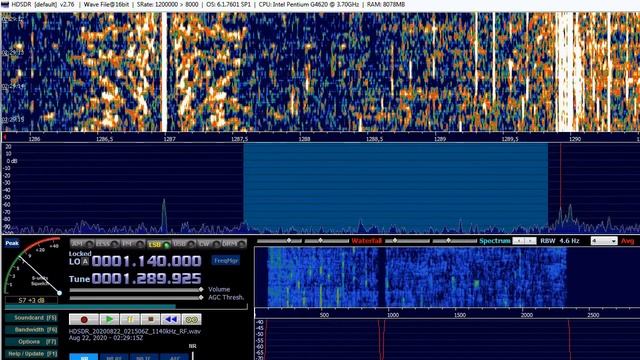Click the Tune frequency 0001.289.925
The height and width of the screenshot is (360, 640).
tap(147, 279)
